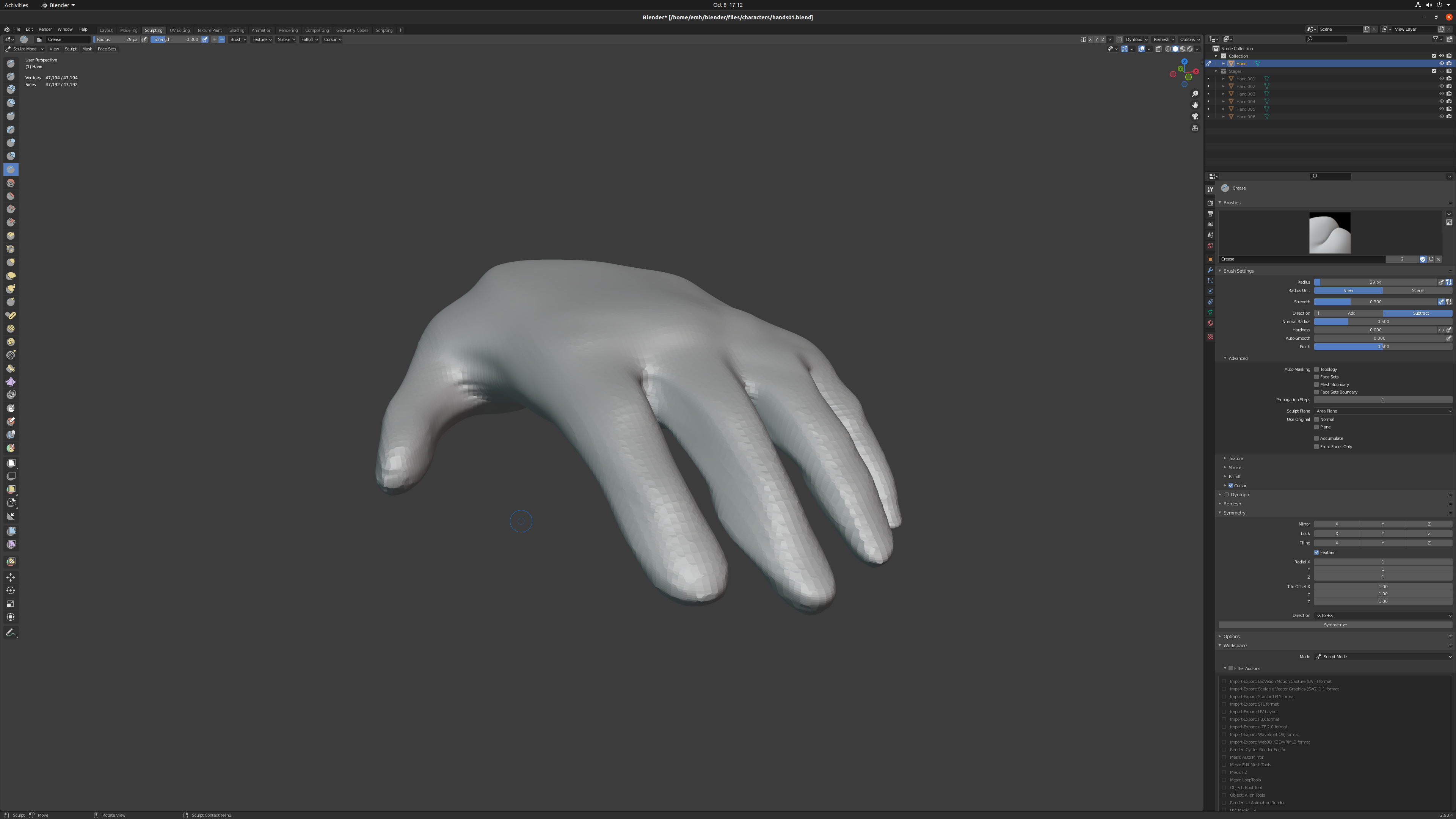The image size is (1456, 819).
Task: Collapse the Symmetry panel
Action: (1234, 513)
